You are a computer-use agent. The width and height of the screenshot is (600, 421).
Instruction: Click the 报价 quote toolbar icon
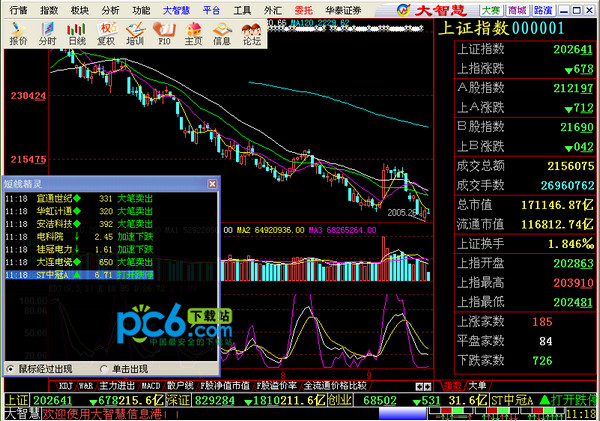17,34
